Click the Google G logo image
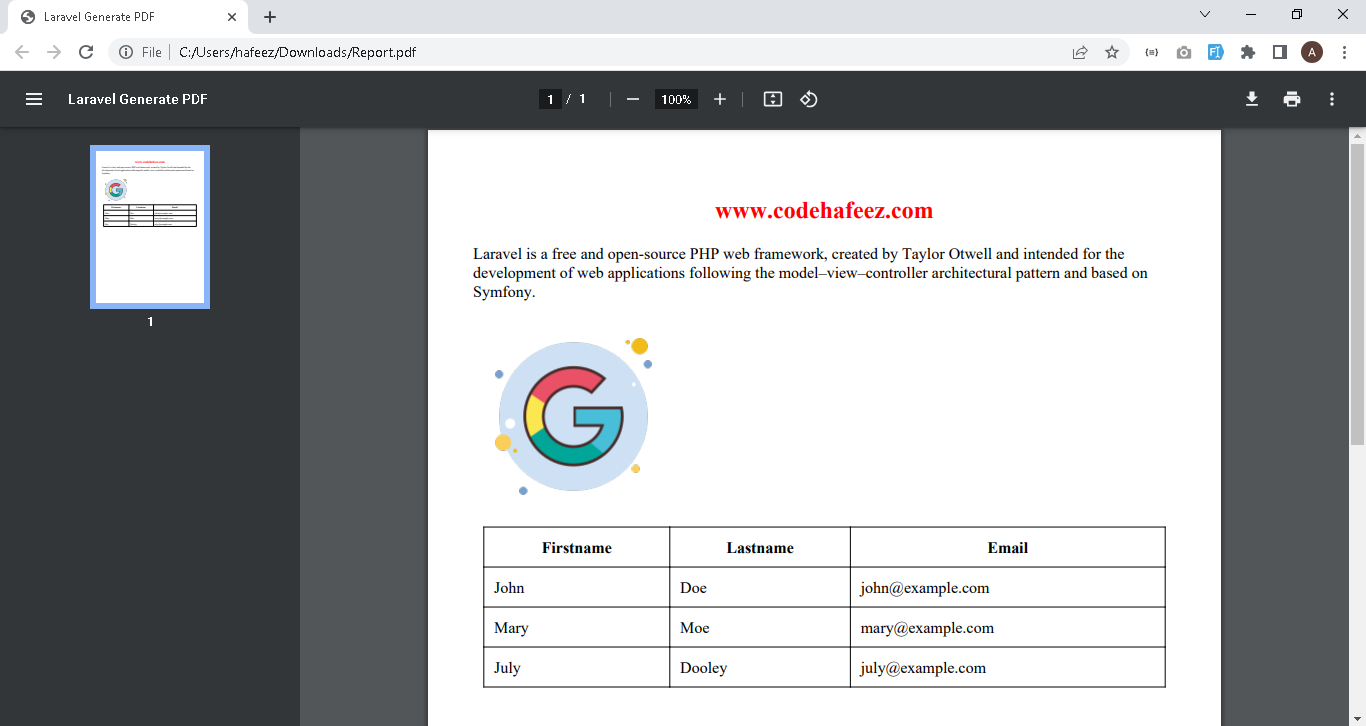This screenshot has width=1366, height=726. 574,416
